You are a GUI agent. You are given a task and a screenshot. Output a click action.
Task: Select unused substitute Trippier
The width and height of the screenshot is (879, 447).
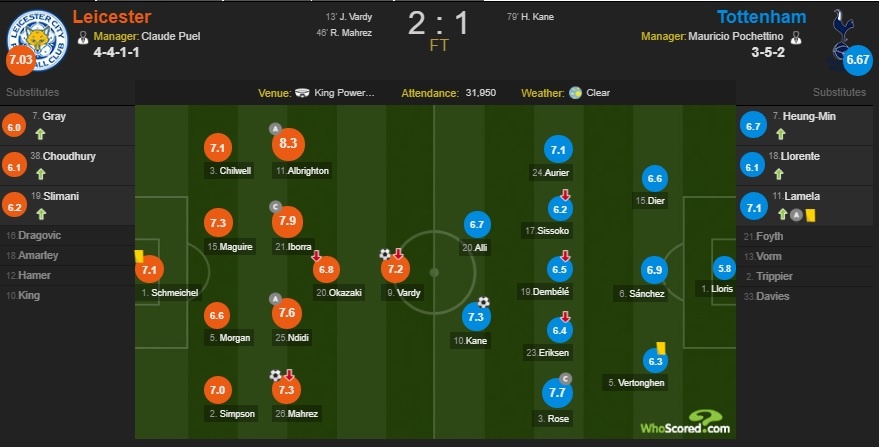[776, 276]
